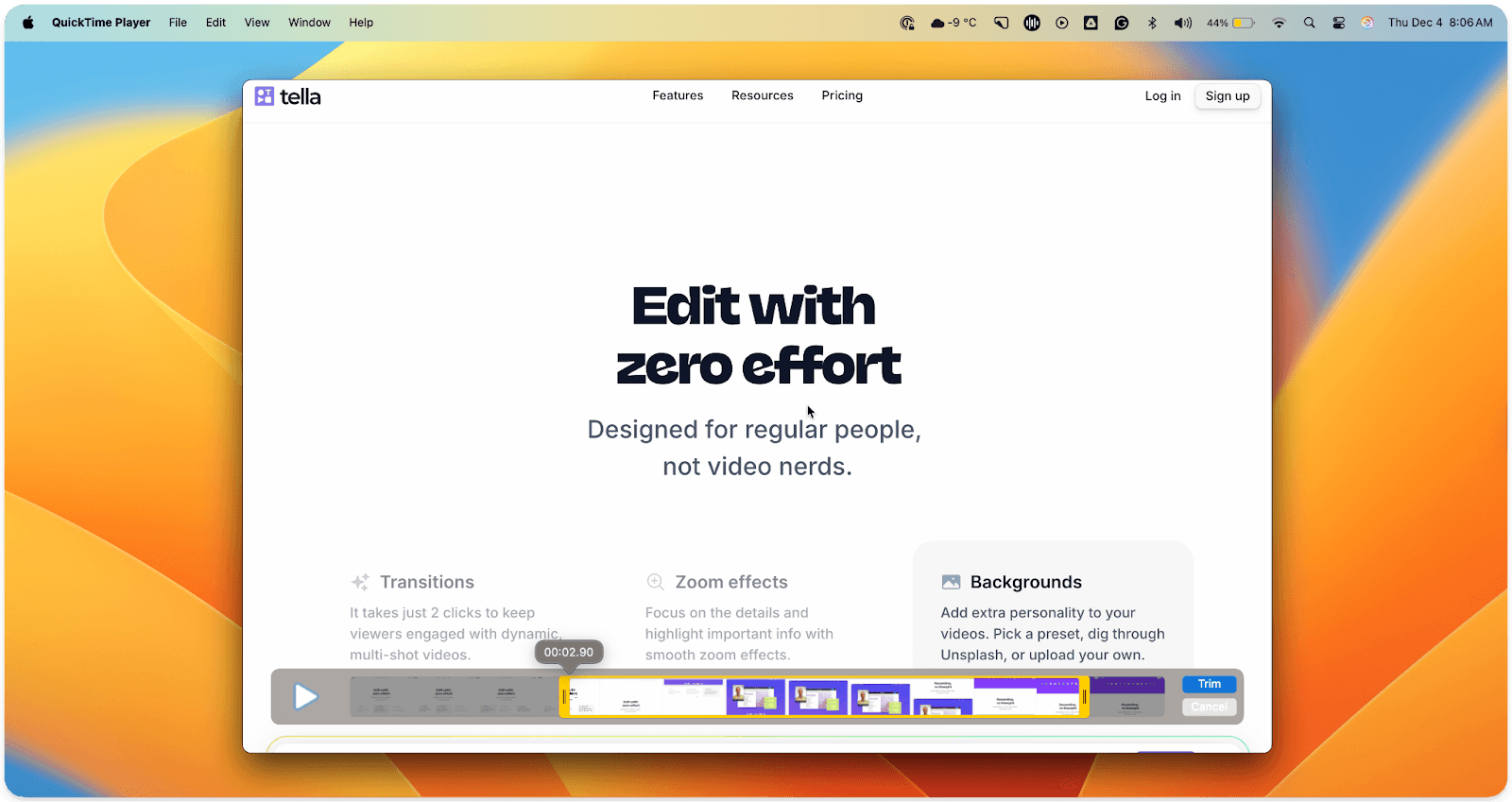Click the dimmed frames before the trim selection
This screenshot has width=1512, height=802.
click(x=454, y=697)
